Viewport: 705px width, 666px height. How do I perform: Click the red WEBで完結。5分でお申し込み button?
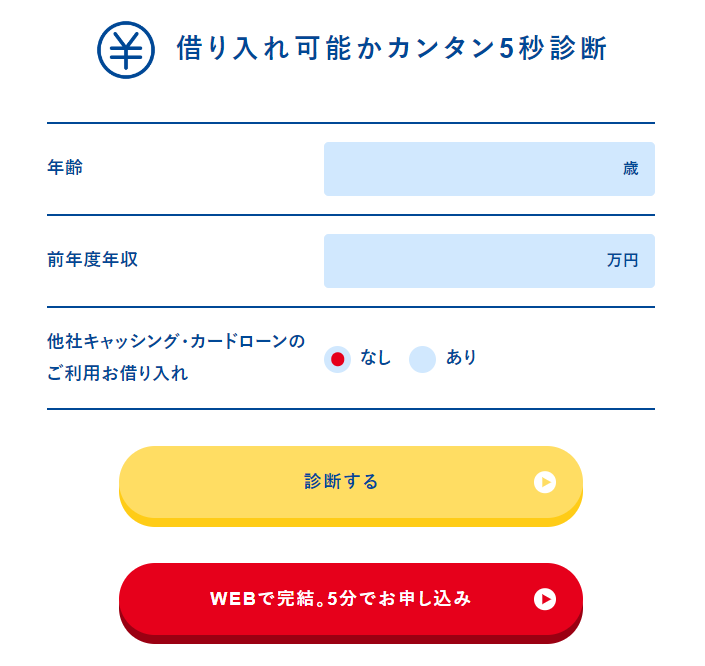point(351,603)
